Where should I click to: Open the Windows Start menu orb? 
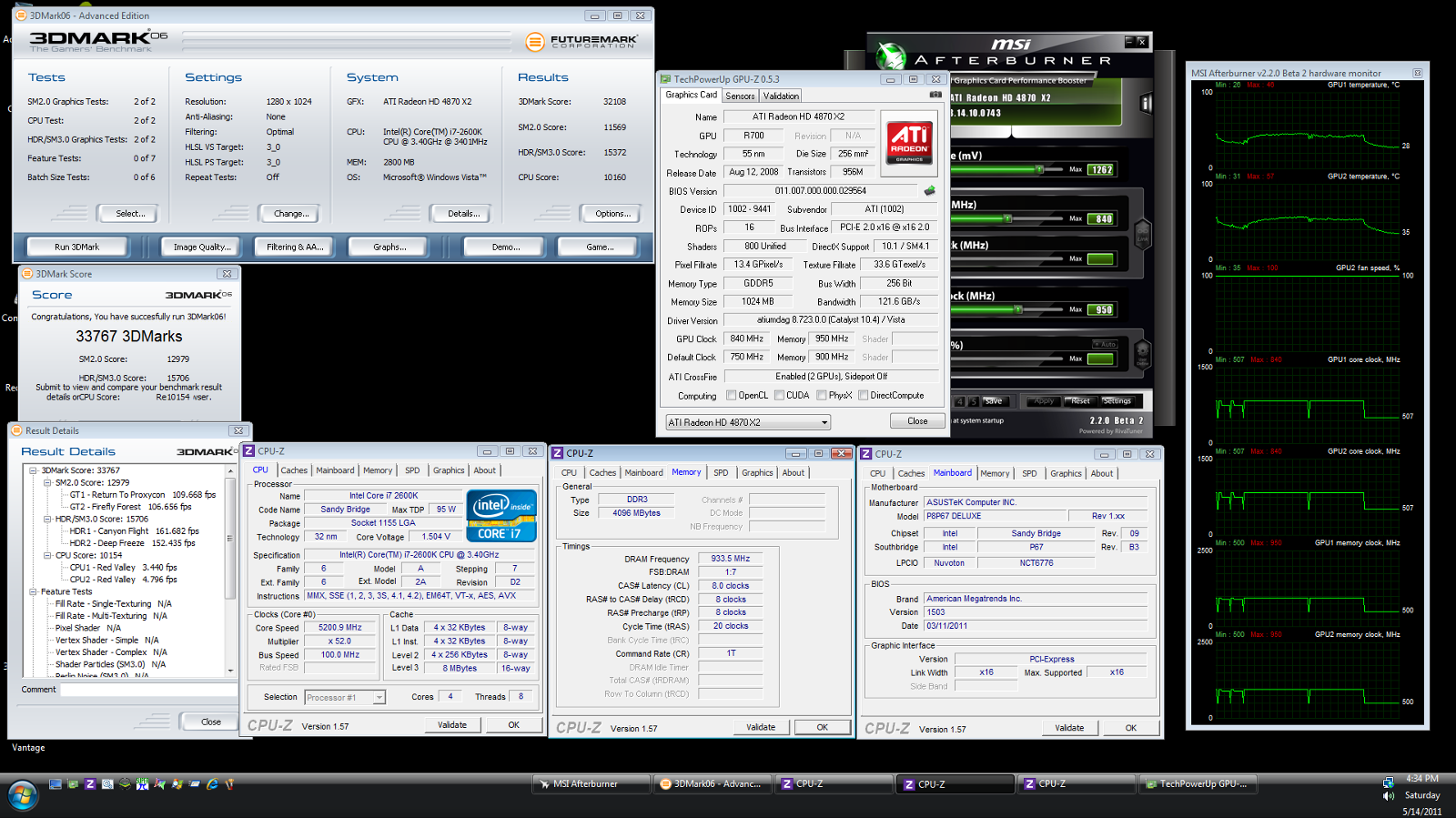[x=23, y=795]
